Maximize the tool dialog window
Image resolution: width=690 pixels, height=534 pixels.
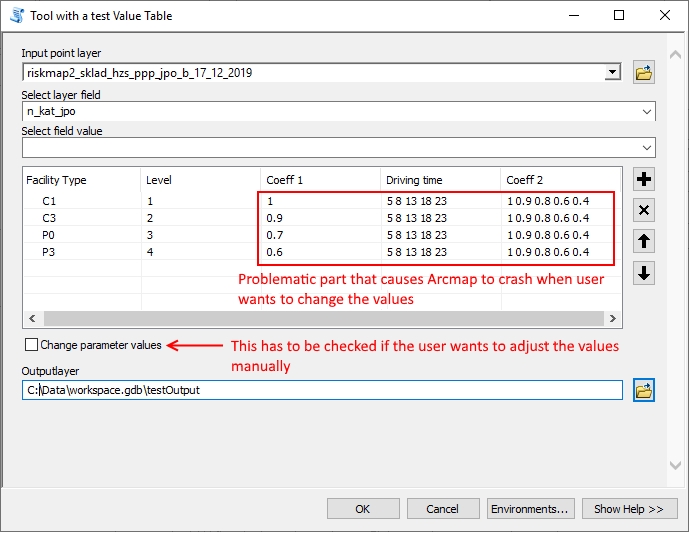619,15
